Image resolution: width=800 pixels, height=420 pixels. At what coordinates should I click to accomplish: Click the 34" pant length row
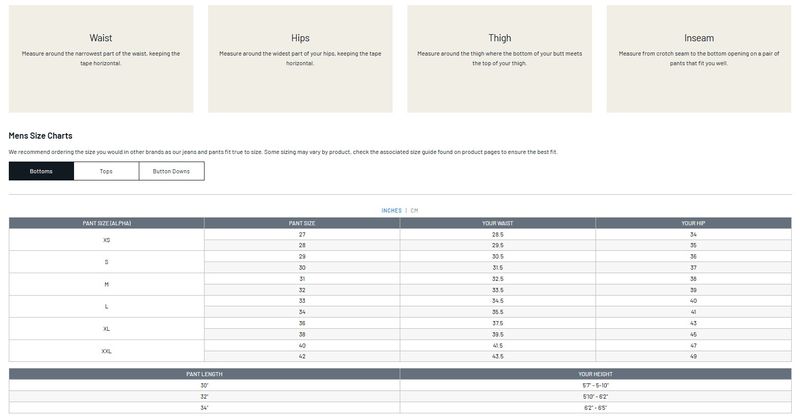click(204, 408)
